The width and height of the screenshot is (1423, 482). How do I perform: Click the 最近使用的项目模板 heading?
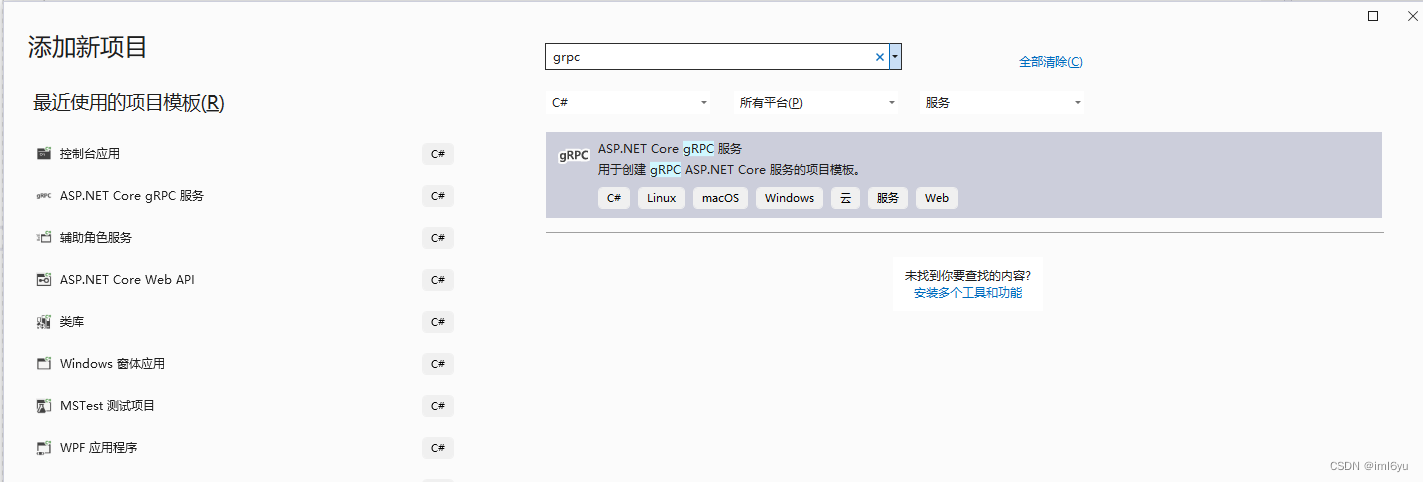coord(129,103)
